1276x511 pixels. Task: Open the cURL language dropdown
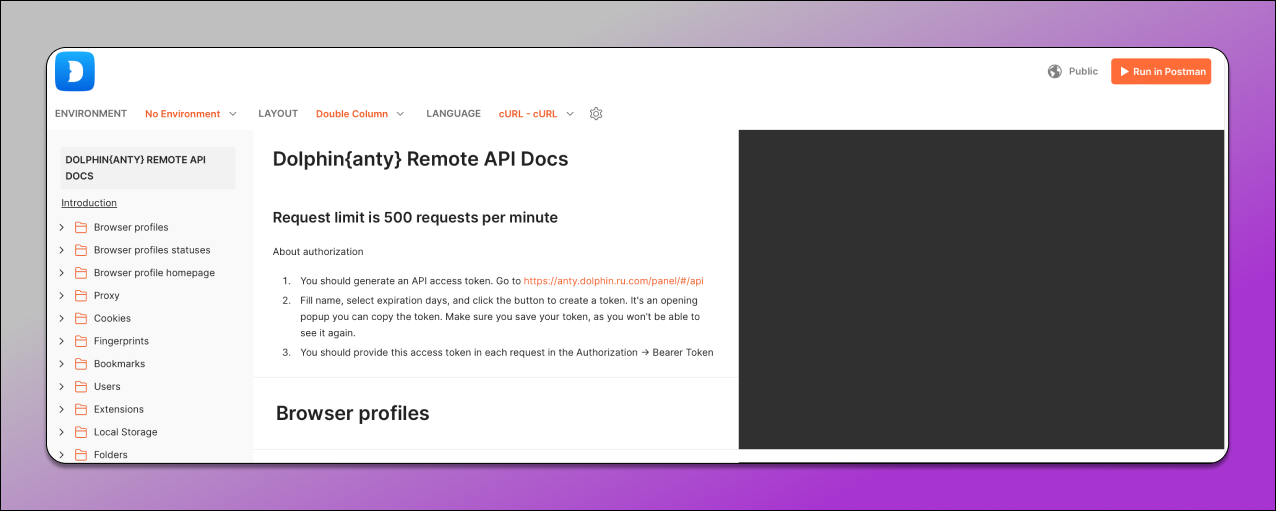pyautogui.click(x=537, y=114)
